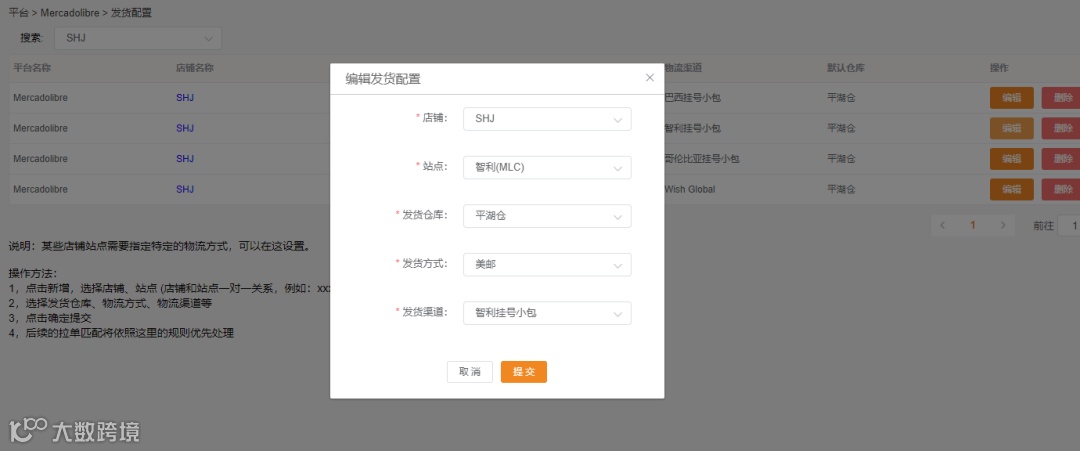Screen dimensions: 1080x451
Task: Open SHJ store link in first row
Action: [185, 98]
